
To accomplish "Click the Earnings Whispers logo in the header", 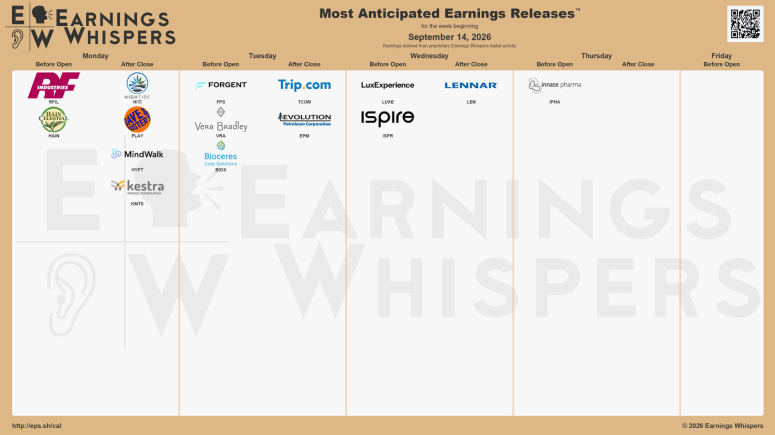I will pos(91,27).
